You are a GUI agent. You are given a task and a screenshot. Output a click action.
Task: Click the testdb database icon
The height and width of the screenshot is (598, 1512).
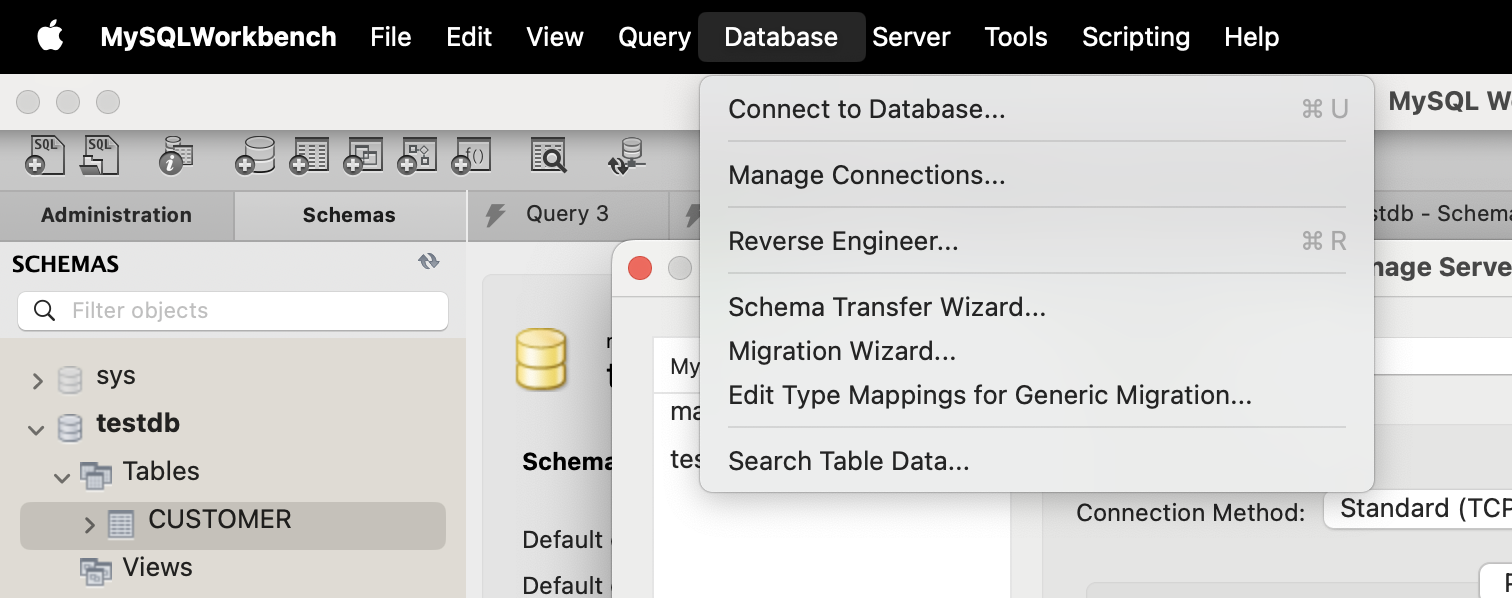tap(70, 427)
